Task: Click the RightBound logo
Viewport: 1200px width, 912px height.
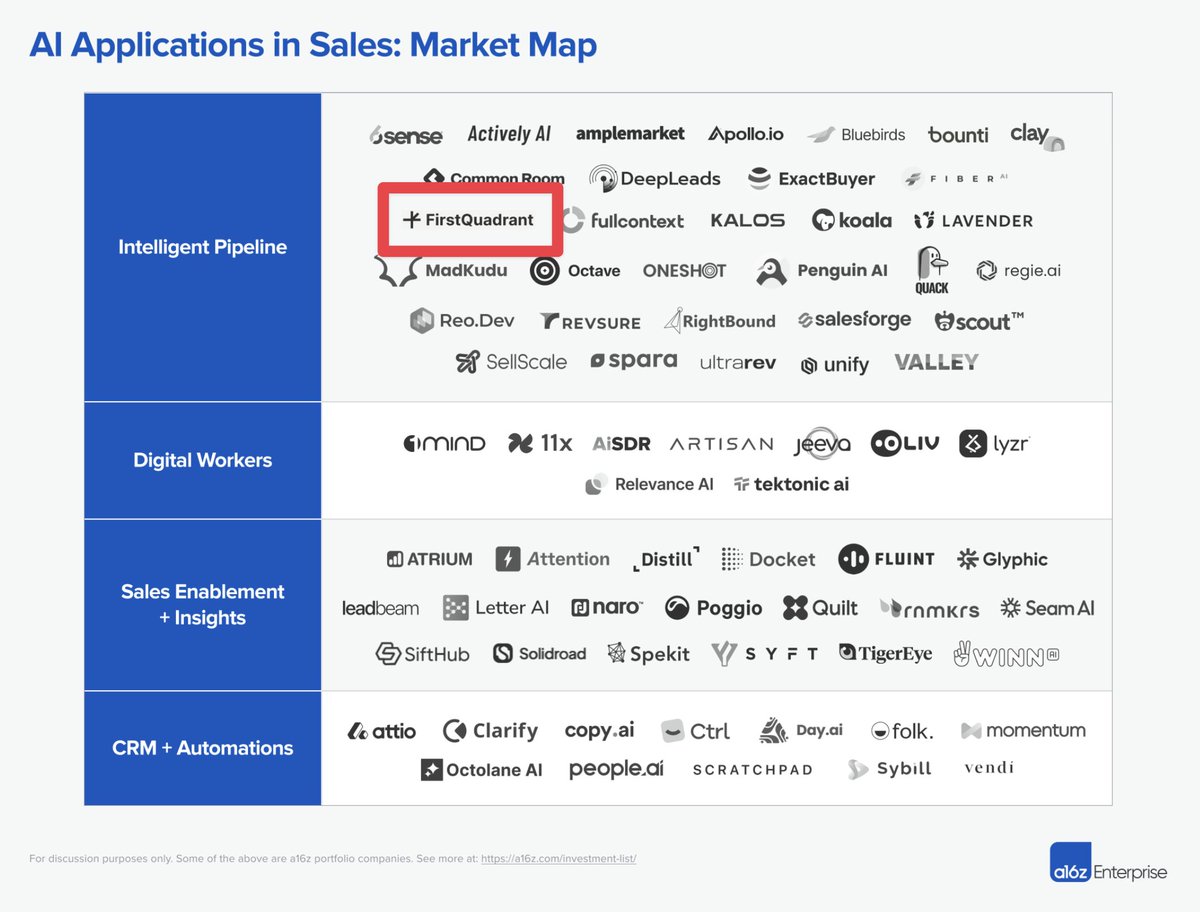Action: point(720,321)
